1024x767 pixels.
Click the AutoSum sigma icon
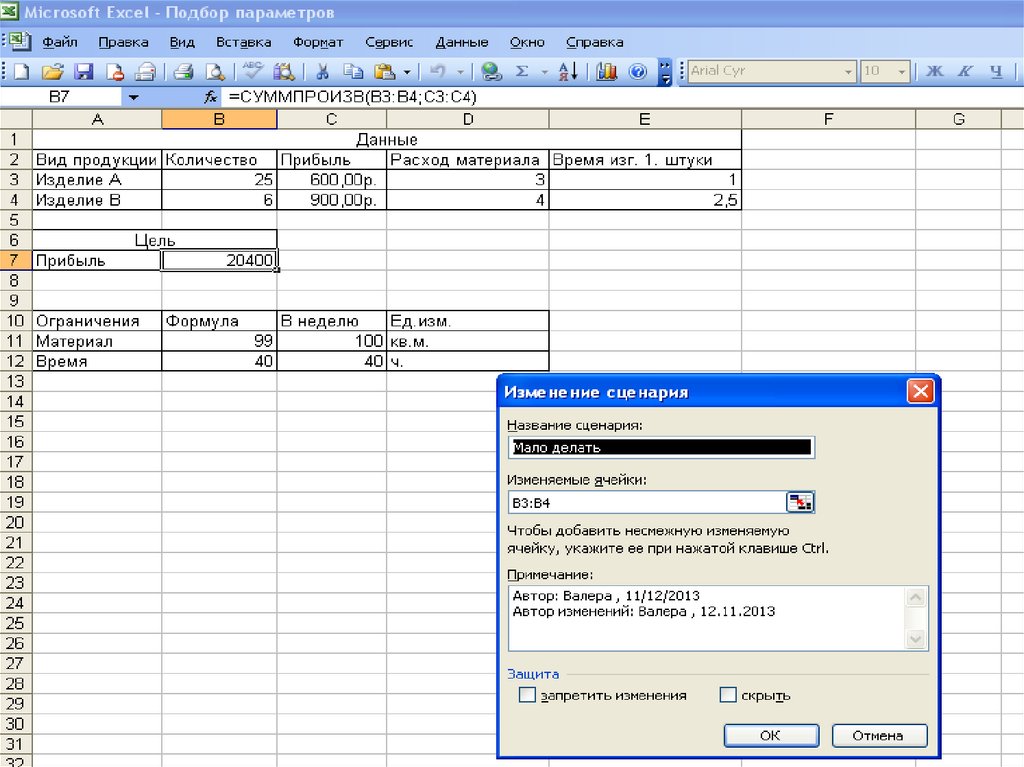pos(521,71)
